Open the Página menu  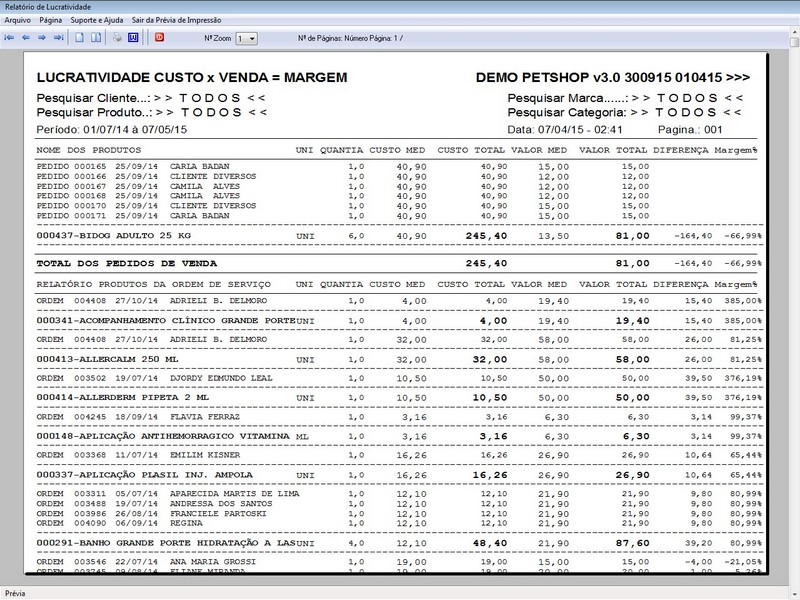pos(51,20)
